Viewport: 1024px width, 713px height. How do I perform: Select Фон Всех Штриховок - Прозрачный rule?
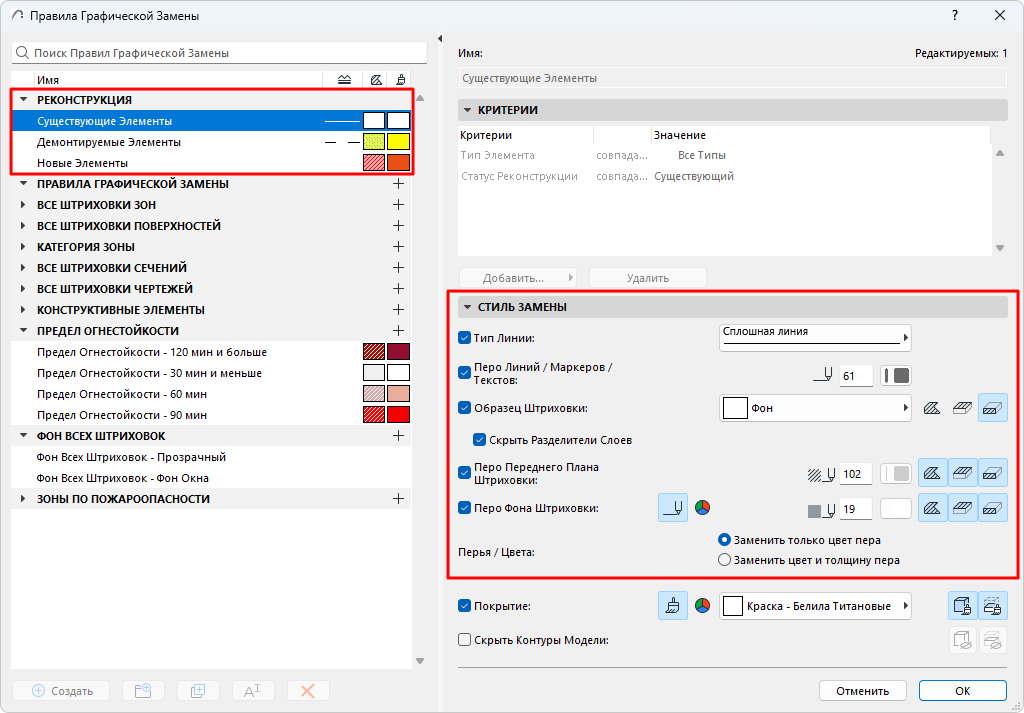pyautogui.click(x=212, y=457)
